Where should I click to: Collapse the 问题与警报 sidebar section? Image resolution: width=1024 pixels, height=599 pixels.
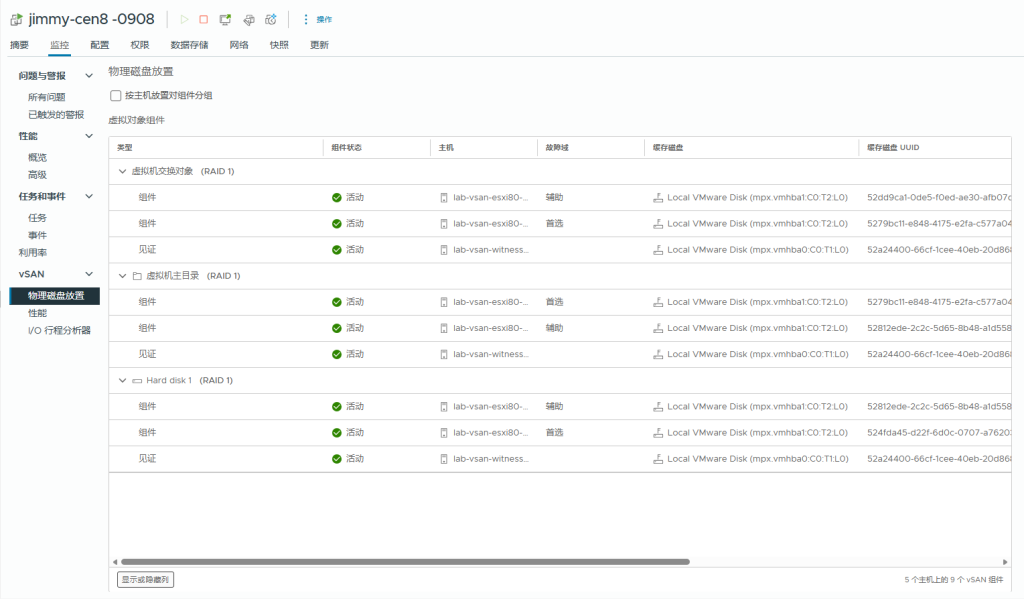(89, 76)
